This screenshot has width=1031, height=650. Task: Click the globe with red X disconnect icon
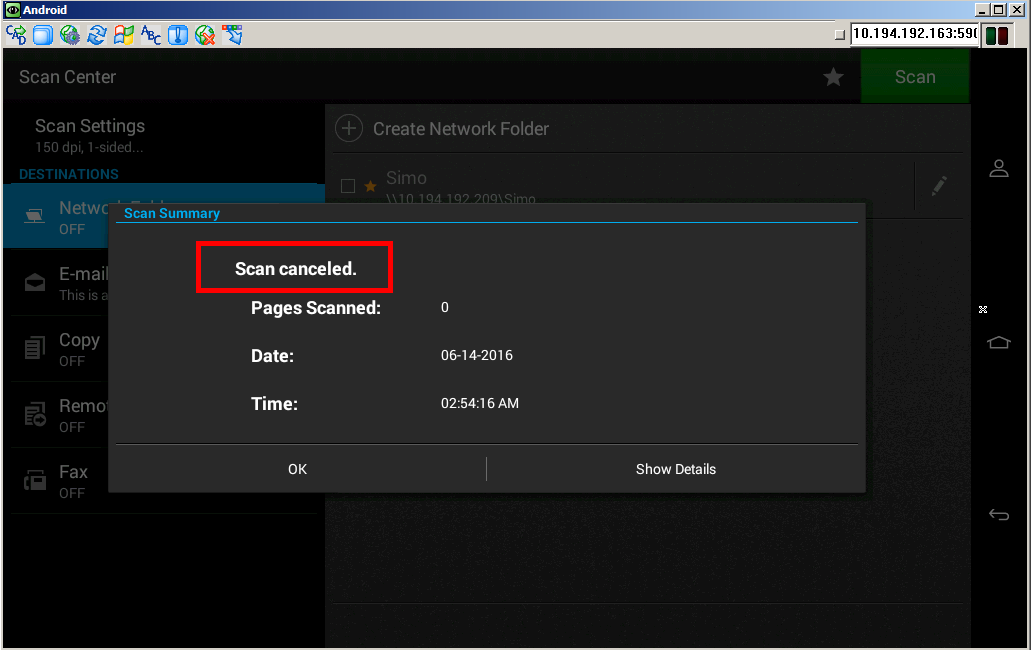(206, 34)
